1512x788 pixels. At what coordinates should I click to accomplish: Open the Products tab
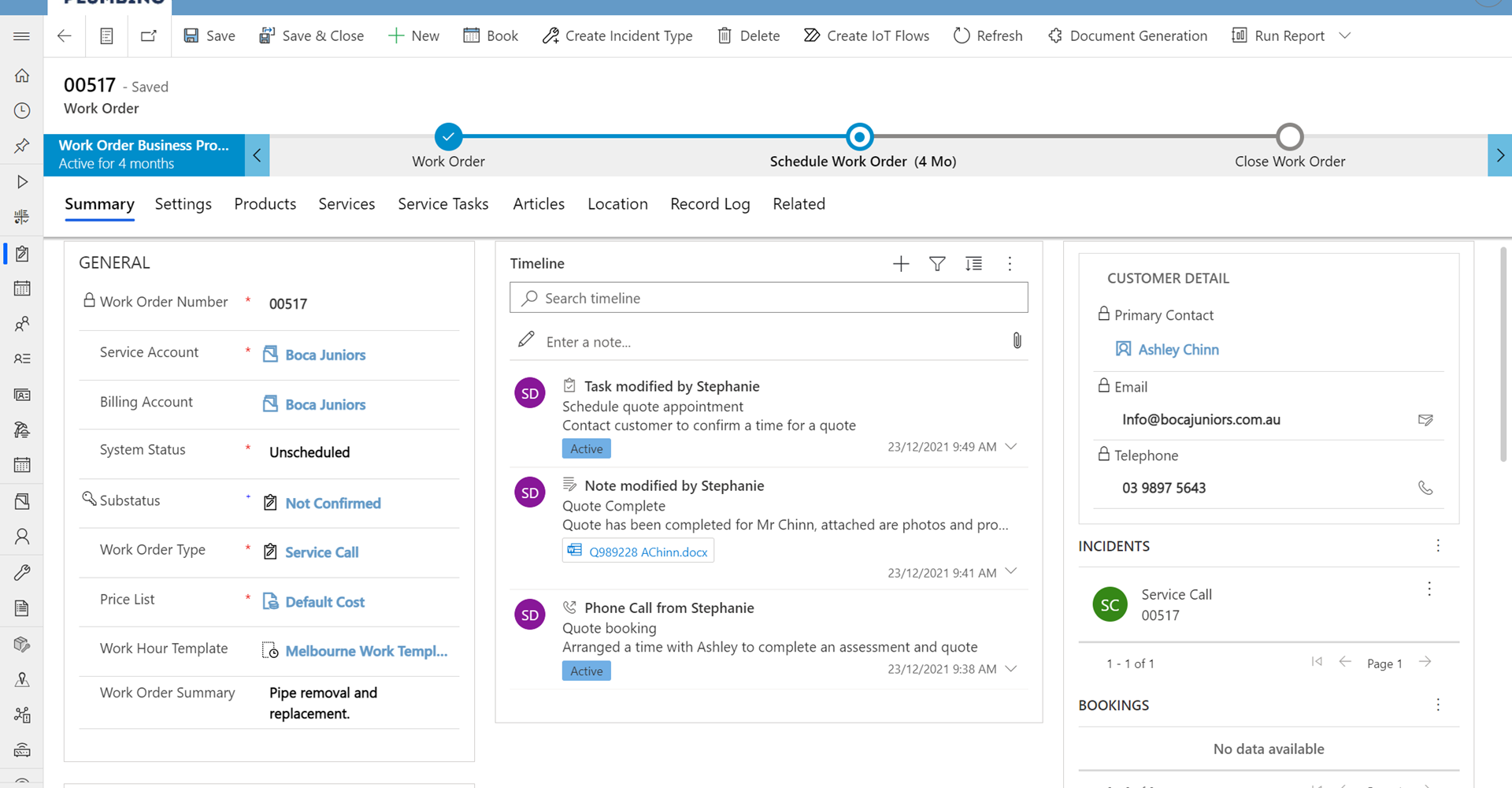point(265,204)
